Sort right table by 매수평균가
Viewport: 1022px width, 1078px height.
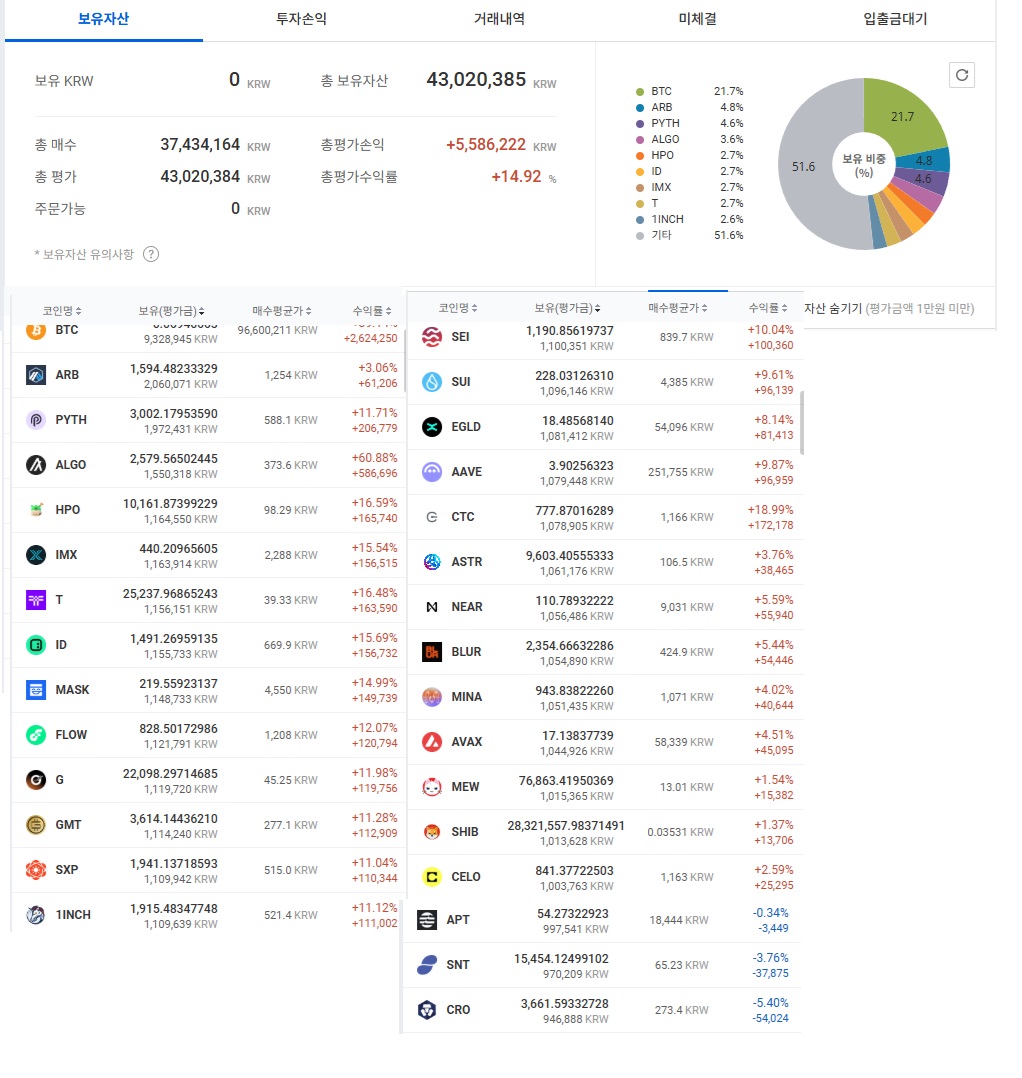(x=678, y=308)
